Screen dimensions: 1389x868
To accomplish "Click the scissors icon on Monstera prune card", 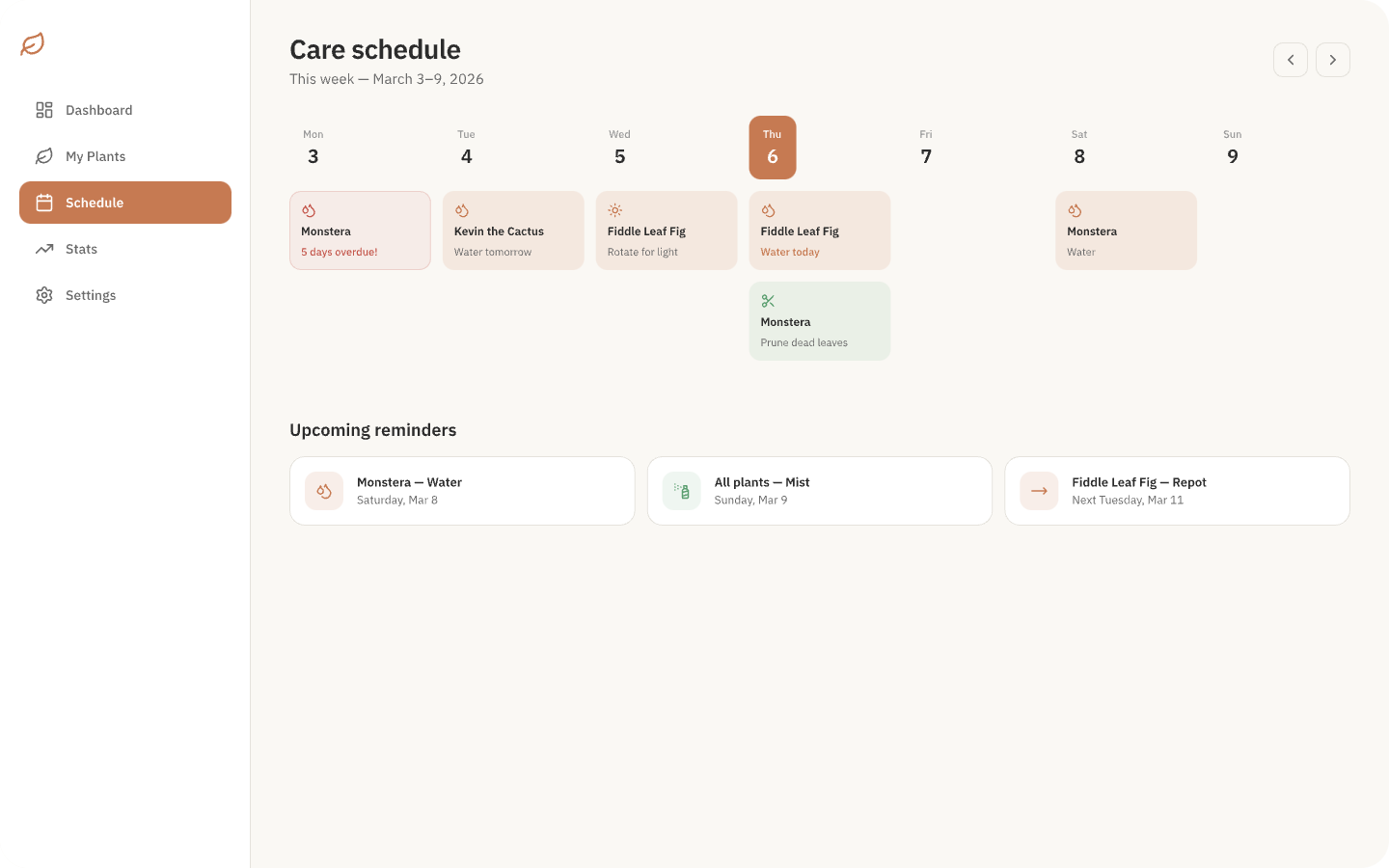I will [x=768, y=301].
